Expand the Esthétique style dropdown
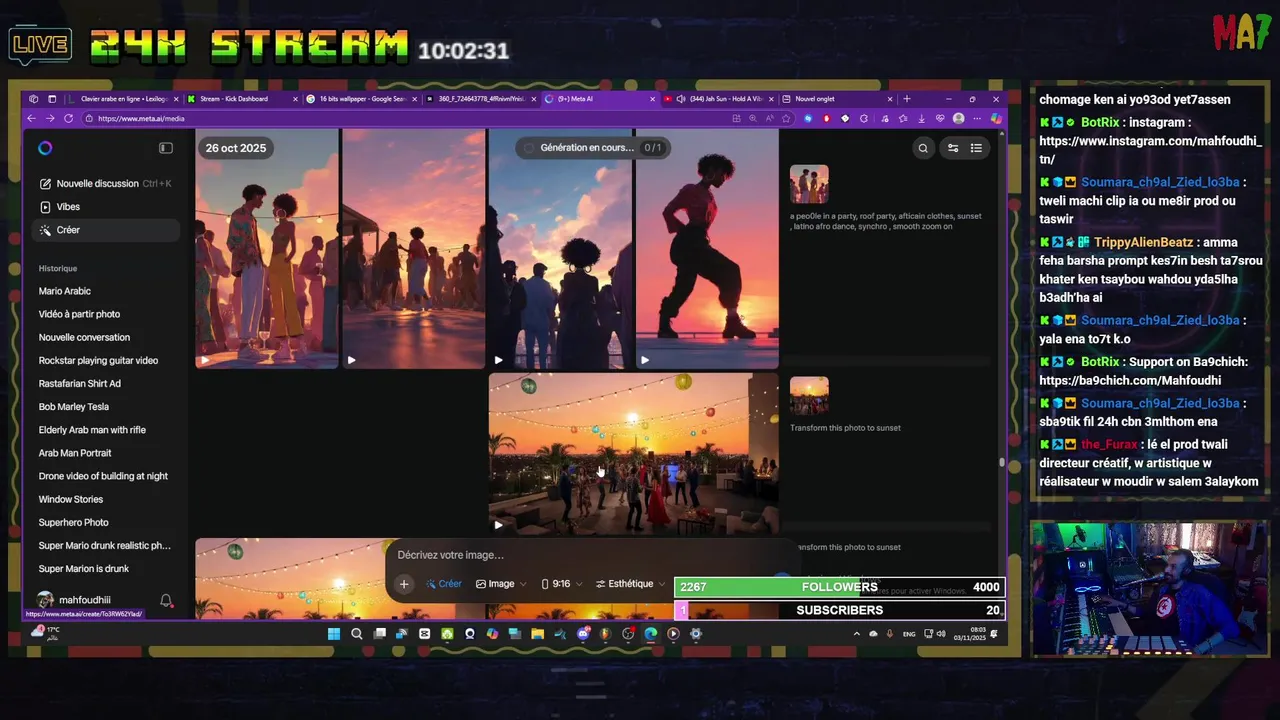This screenshot has width=1280, height=720. [x=630, y=584]
